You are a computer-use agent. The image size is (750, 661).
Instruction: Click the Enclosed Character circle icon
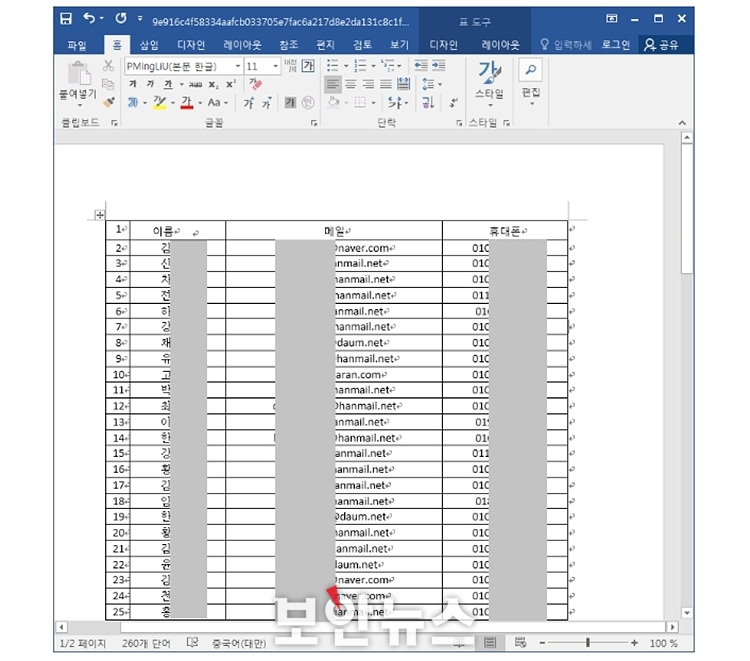click(309, 102)
